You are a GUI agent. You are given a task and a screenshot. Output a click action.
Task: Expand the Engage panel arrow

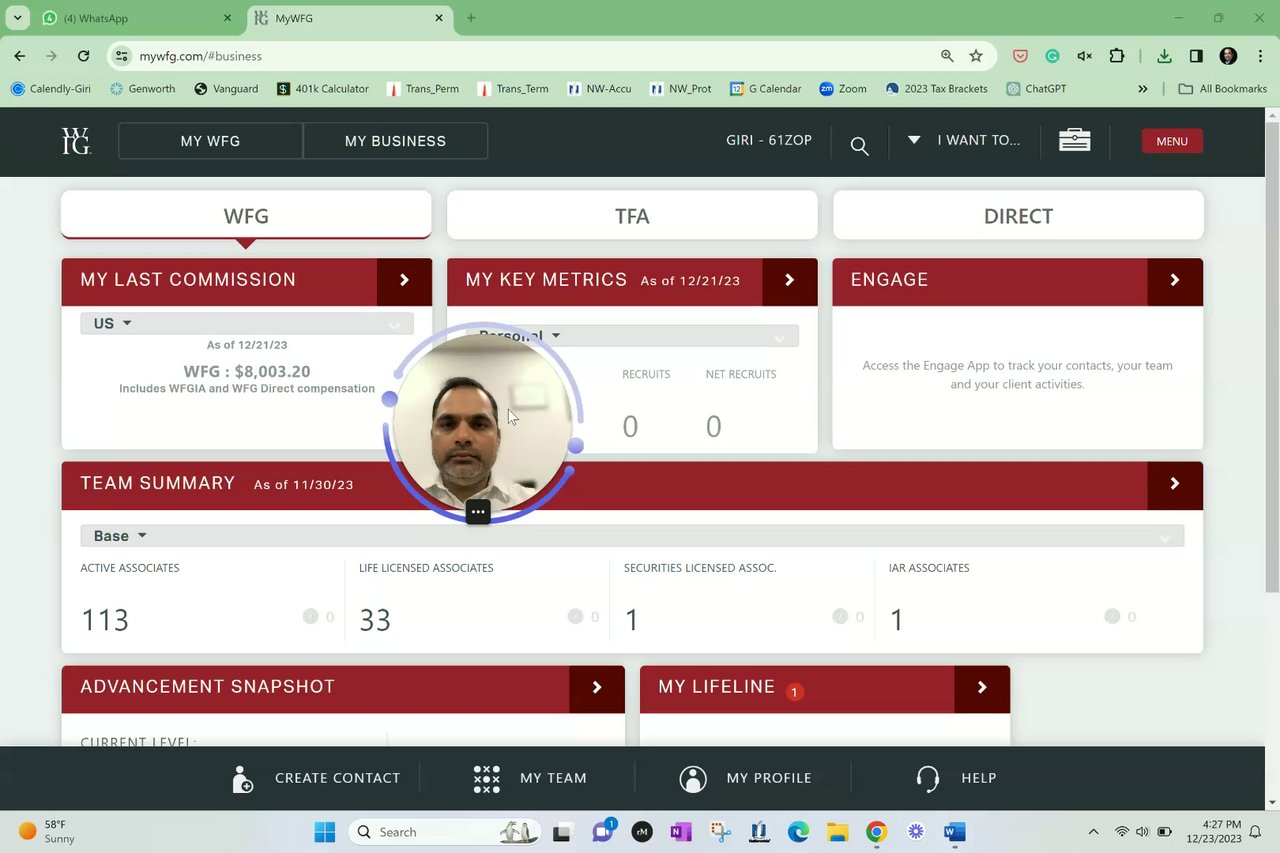click(x=1175, y=280)
